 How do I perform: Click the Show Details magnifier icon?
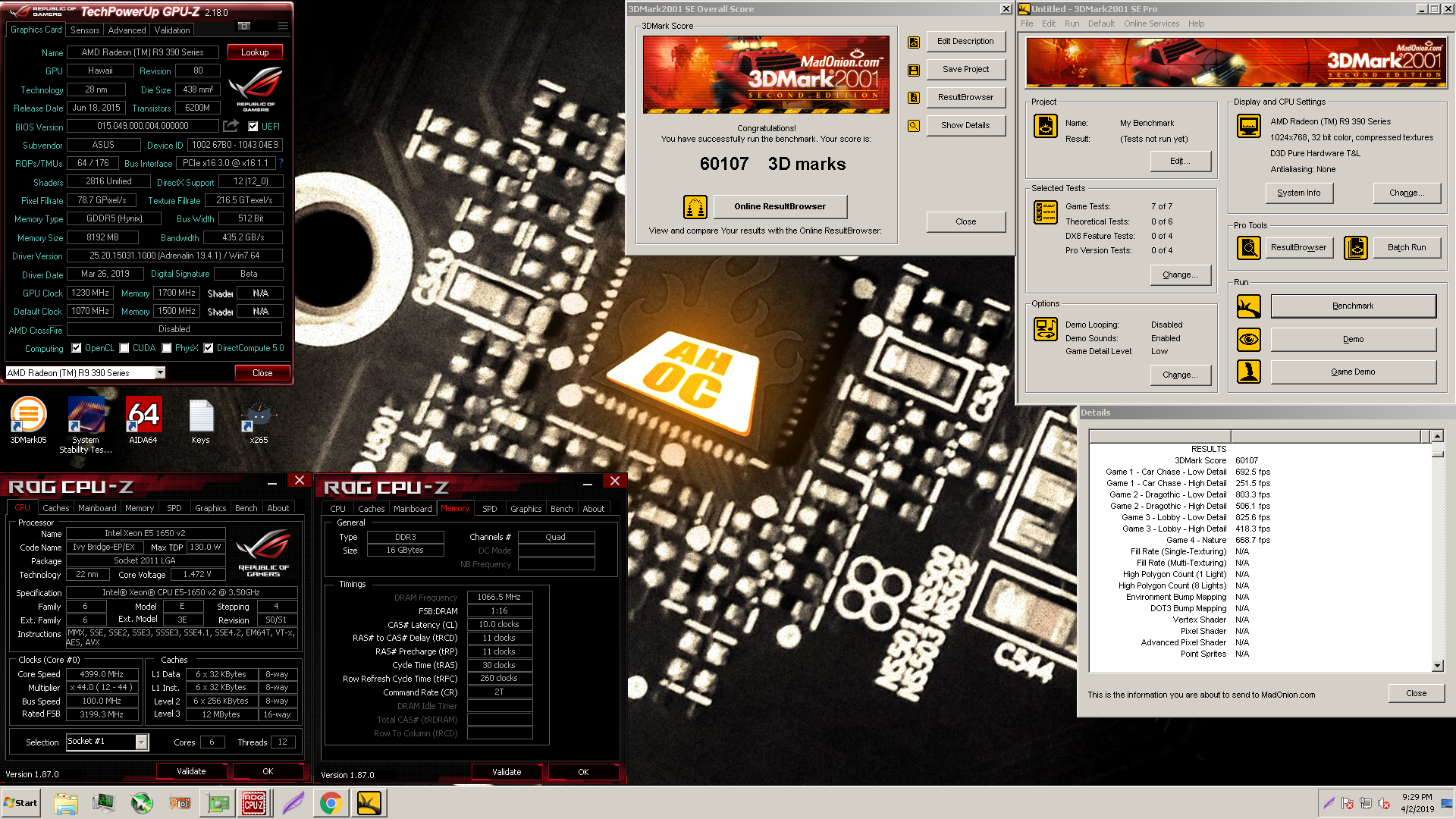click(x=914, y=126)
